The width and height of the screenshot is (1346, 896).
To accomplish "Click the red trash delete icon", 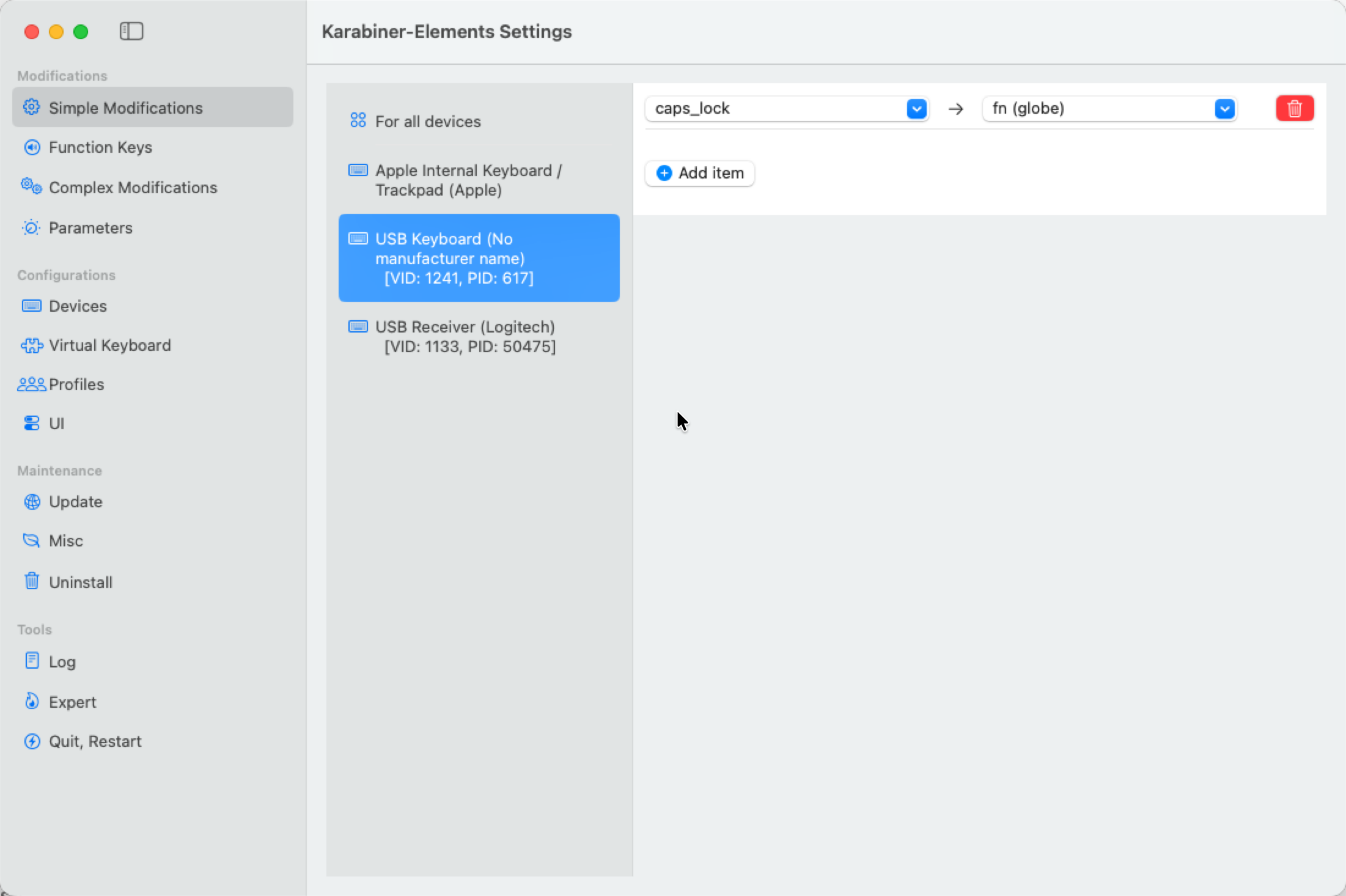I will point(1294,109).
